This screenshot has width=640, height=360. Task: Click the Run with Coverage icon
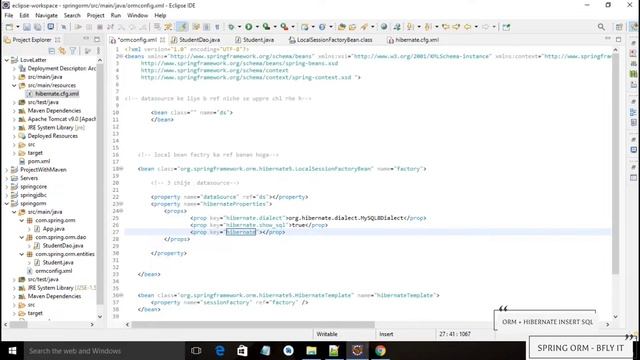266,27
